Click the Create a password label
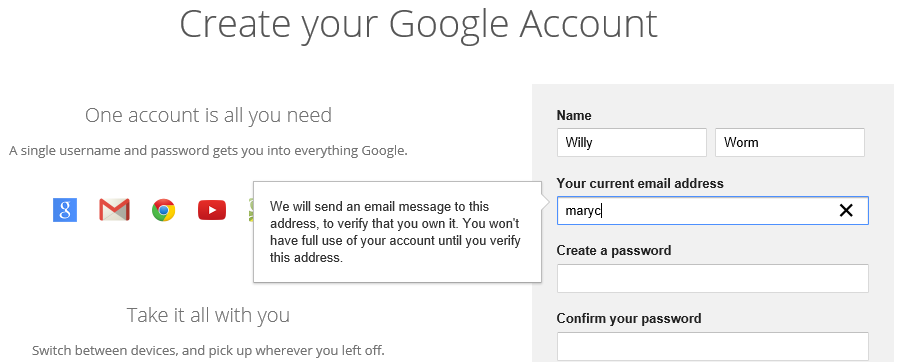The width and height of the screenshot is (917, 362). 613,251
